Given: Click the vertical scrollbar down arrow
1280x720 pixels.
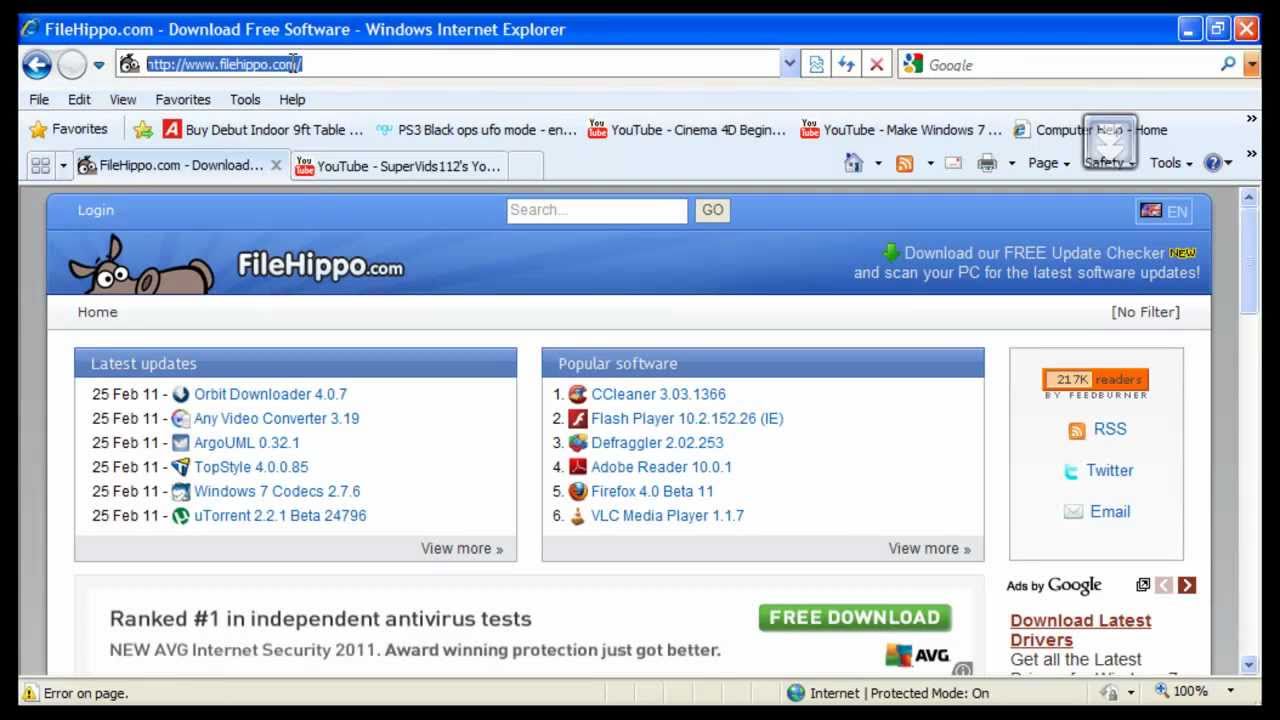Looking at the screenshot, I should 1249,665.
